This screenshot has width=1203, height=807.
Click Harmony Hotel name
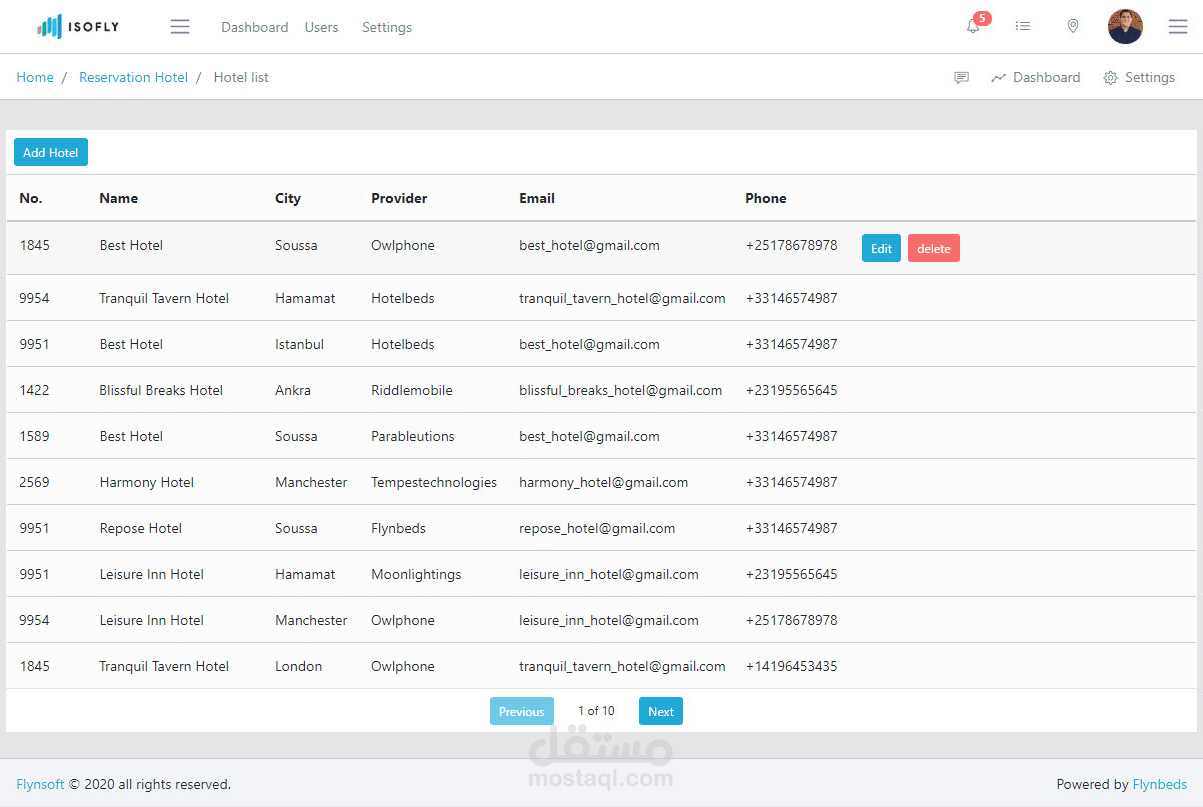147,482
